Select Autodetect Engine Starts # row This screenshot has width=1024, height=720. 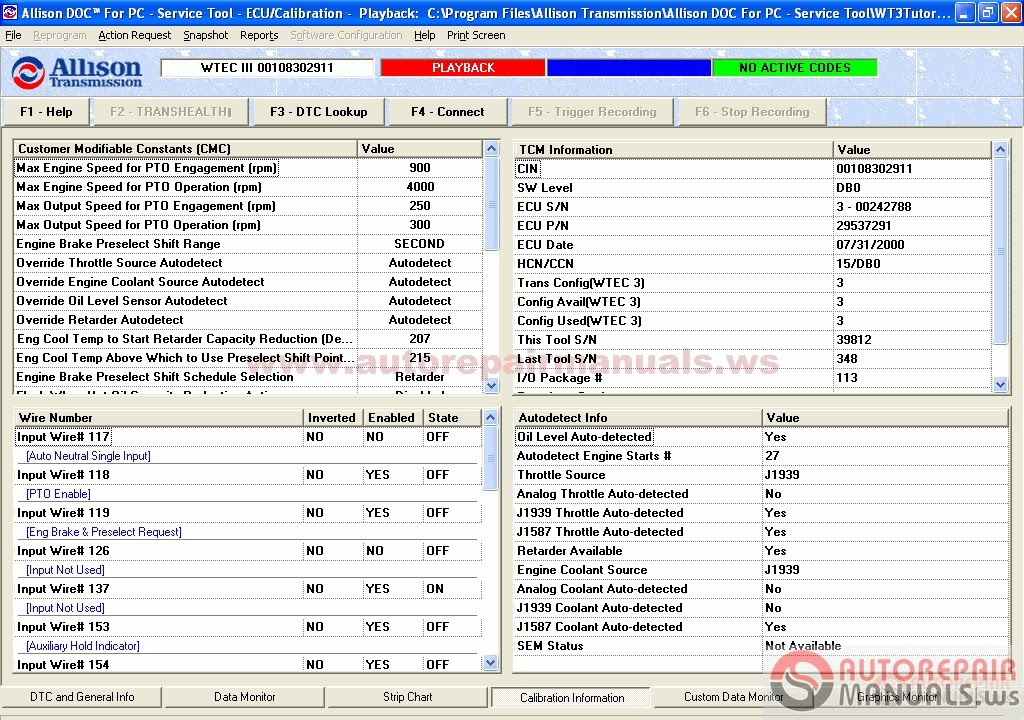point(761,455)
